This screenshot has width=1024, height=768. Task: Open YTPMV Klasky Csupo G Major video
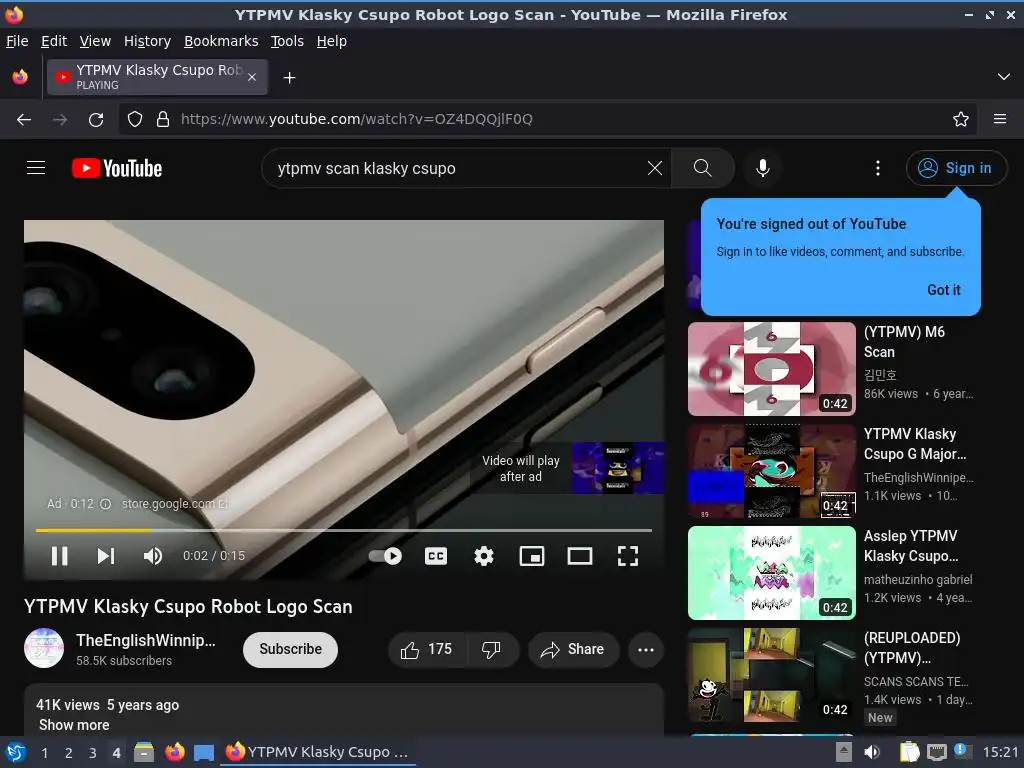[914, 444]
